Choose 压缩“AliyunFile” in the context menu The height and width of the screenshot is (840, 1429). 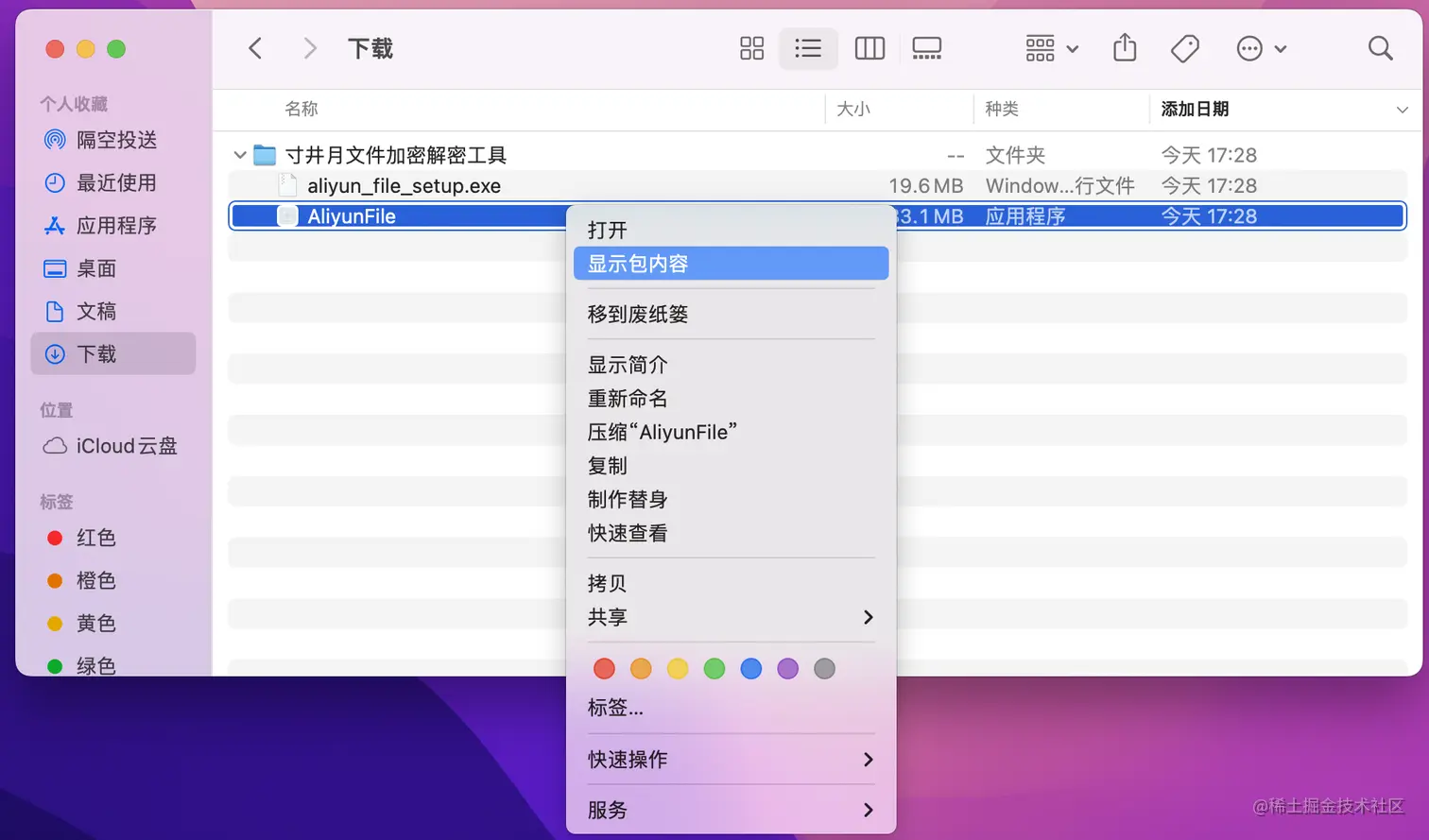(x=731, y=432)
